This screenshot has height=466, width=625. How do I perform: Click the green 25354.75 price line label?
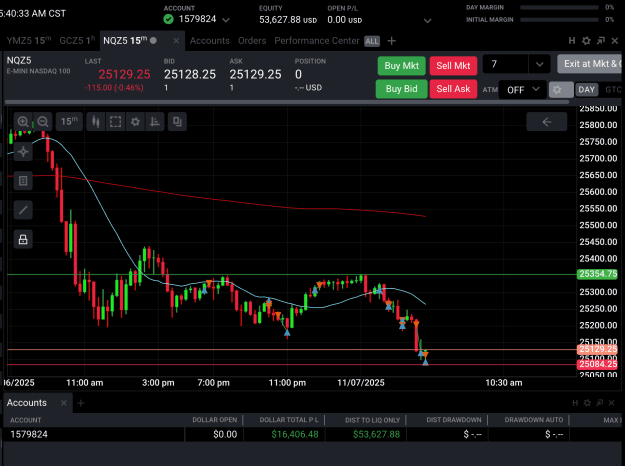[597, 274]
